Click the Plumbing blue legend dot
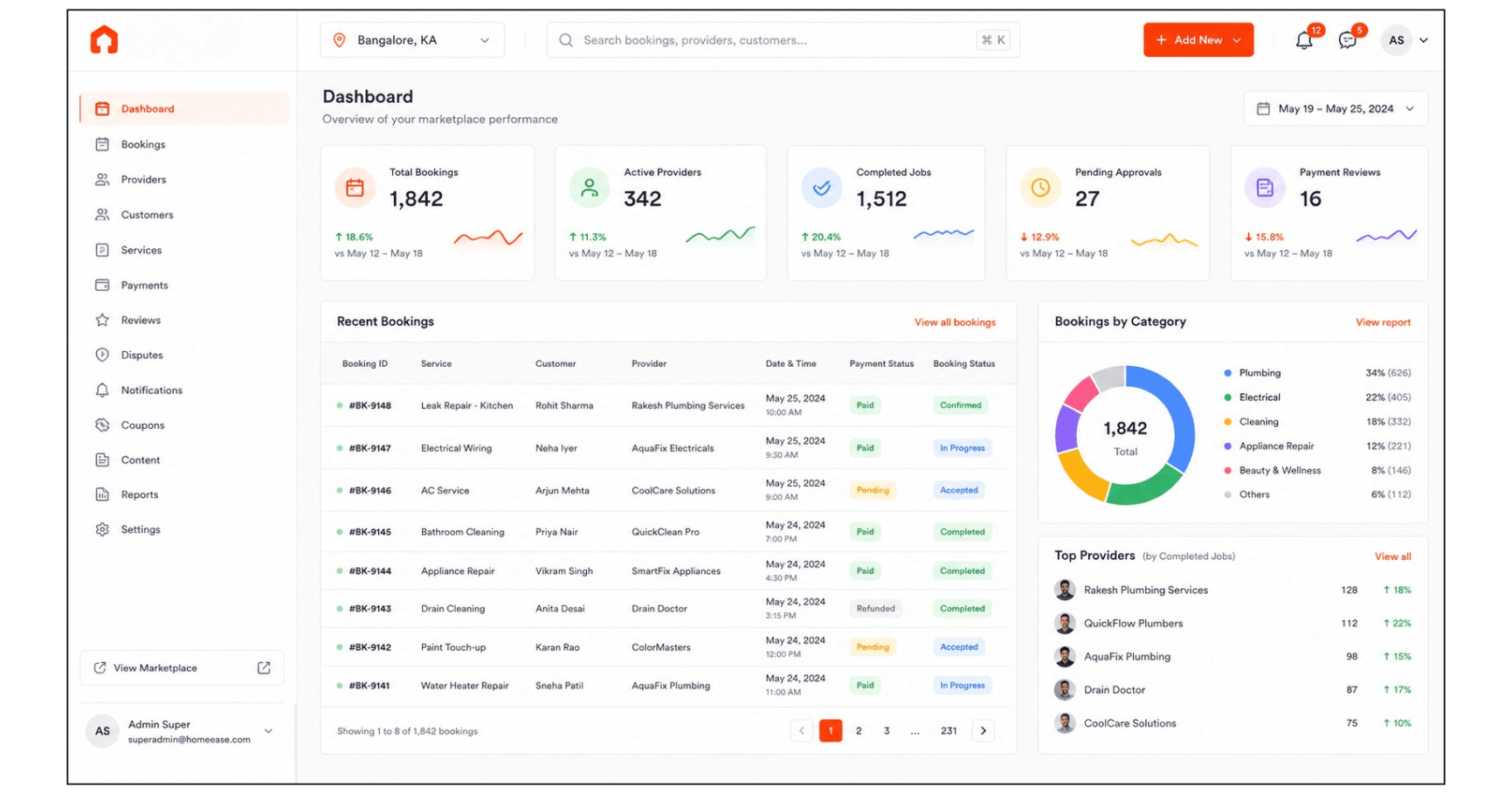The width and height of the screenshot is (1512, 794). point(1227,373)
